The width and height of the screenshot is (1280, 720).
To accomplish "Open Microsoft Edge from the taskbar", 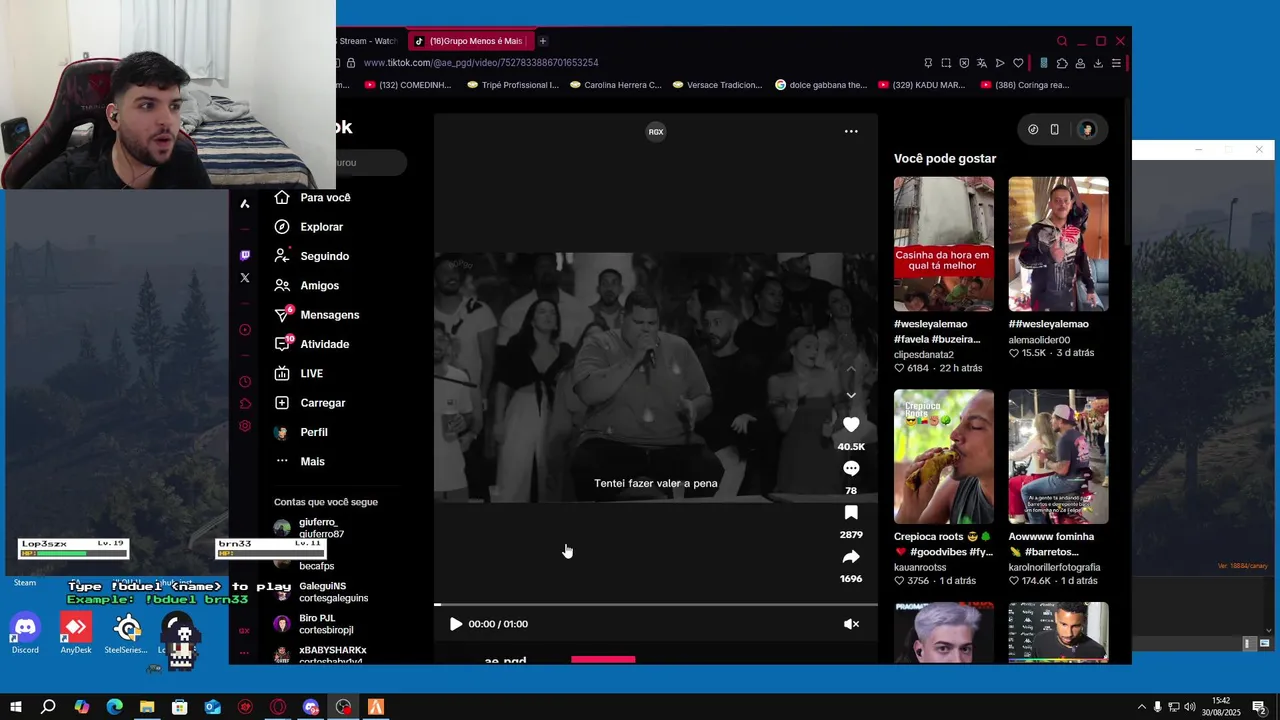I will pyautogui.click(x=114, y=707).
